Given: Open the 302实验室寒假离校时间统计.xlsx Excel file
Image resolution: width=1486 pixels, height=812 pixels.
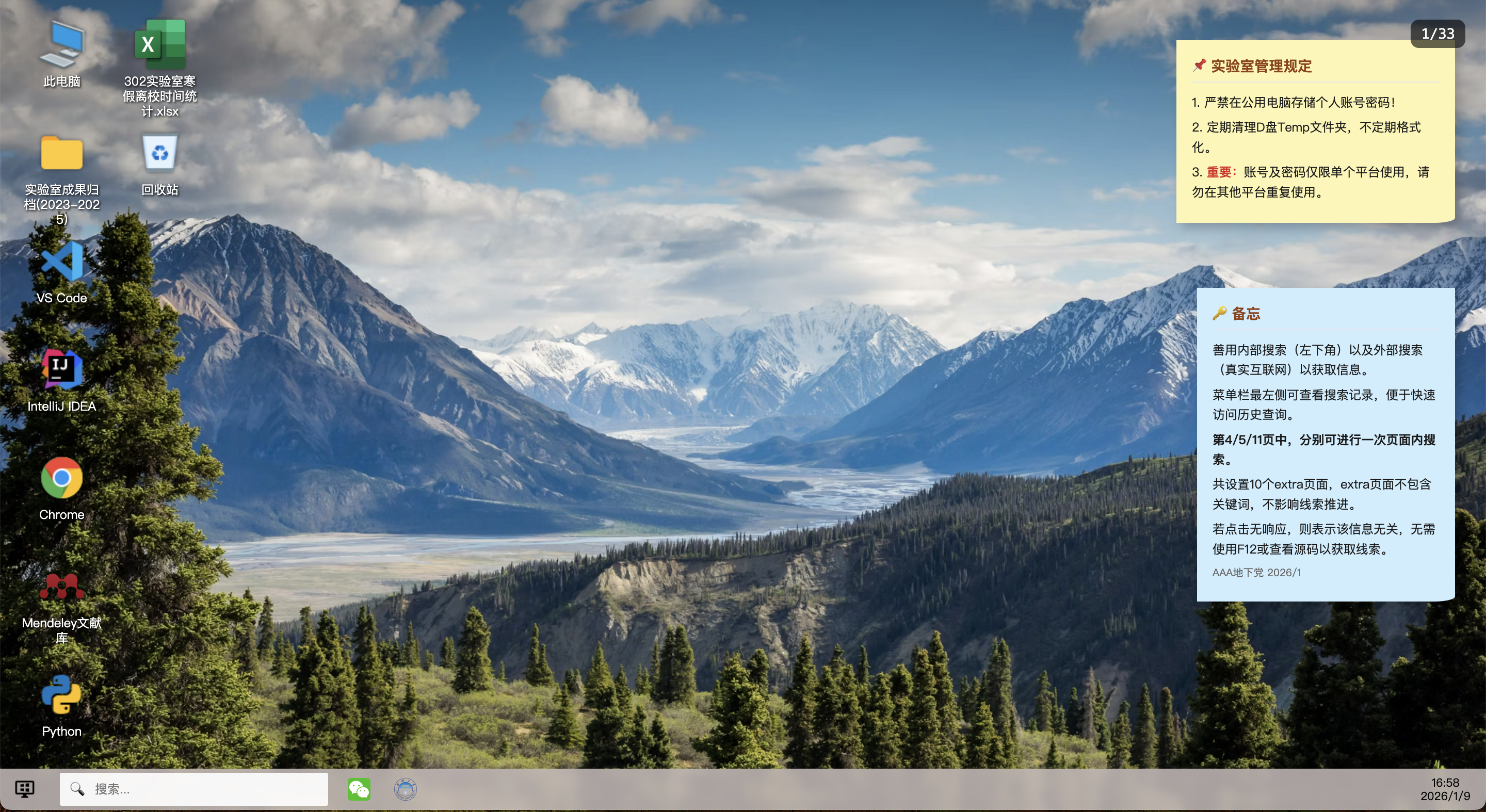Looking at the screenshot, I should (160, 45).
